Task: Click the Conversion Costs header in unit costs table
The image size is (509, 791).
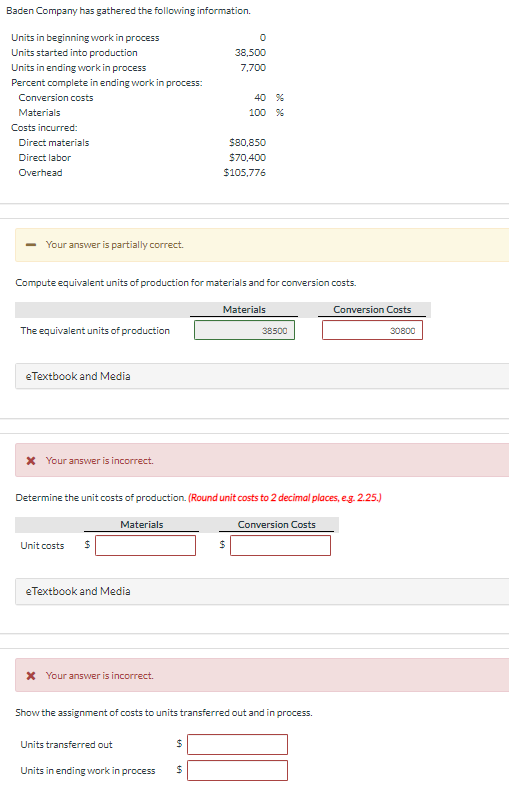Action: click(276, 525)
